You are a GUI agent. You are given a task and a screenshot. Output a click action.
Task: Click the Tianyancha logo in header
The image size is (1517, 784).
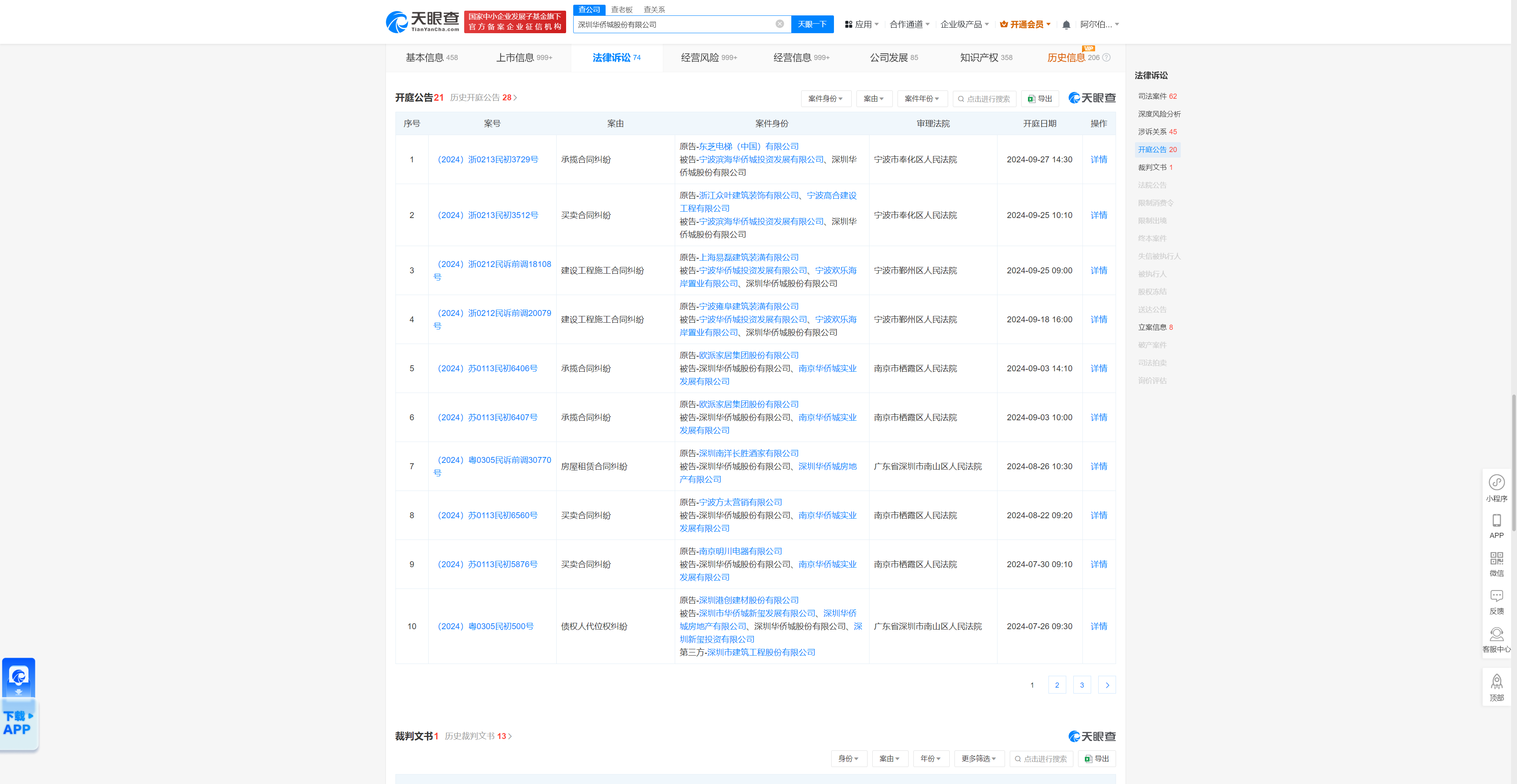422,22
